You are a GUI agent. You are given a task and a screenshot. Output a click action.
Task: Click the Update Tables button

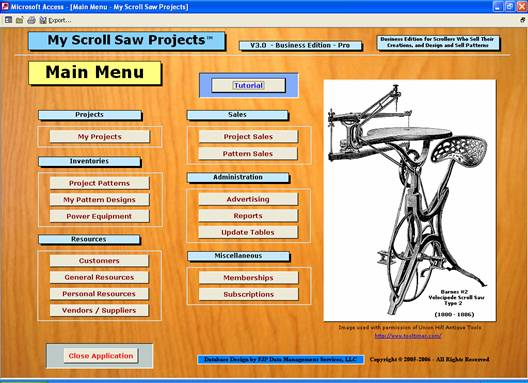pyautogui.click(x=248, y=232)
